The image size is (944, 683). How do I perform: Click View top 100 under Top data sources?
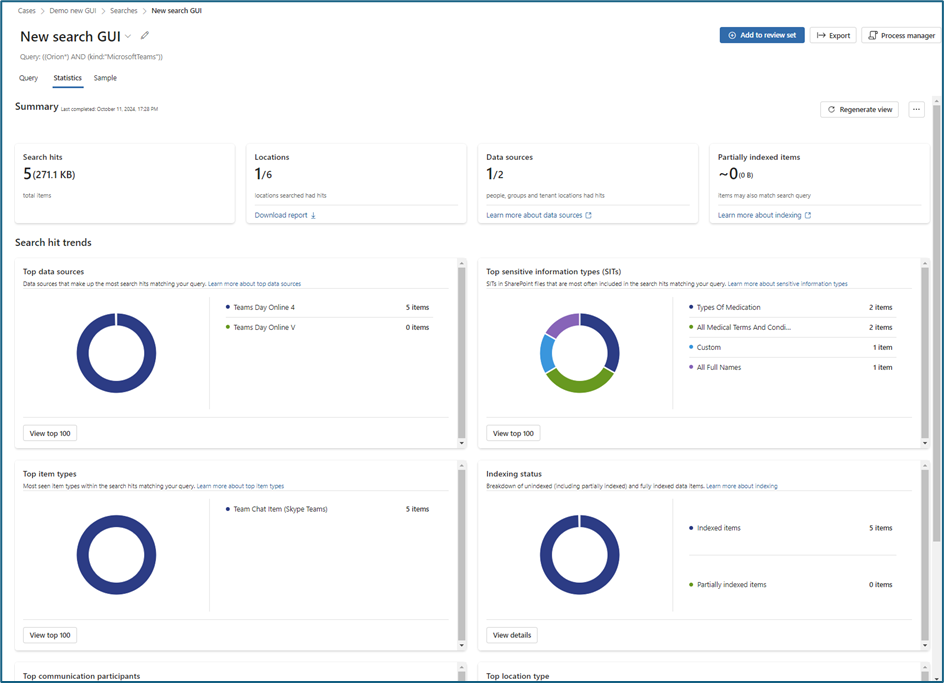tap(50, 433)
